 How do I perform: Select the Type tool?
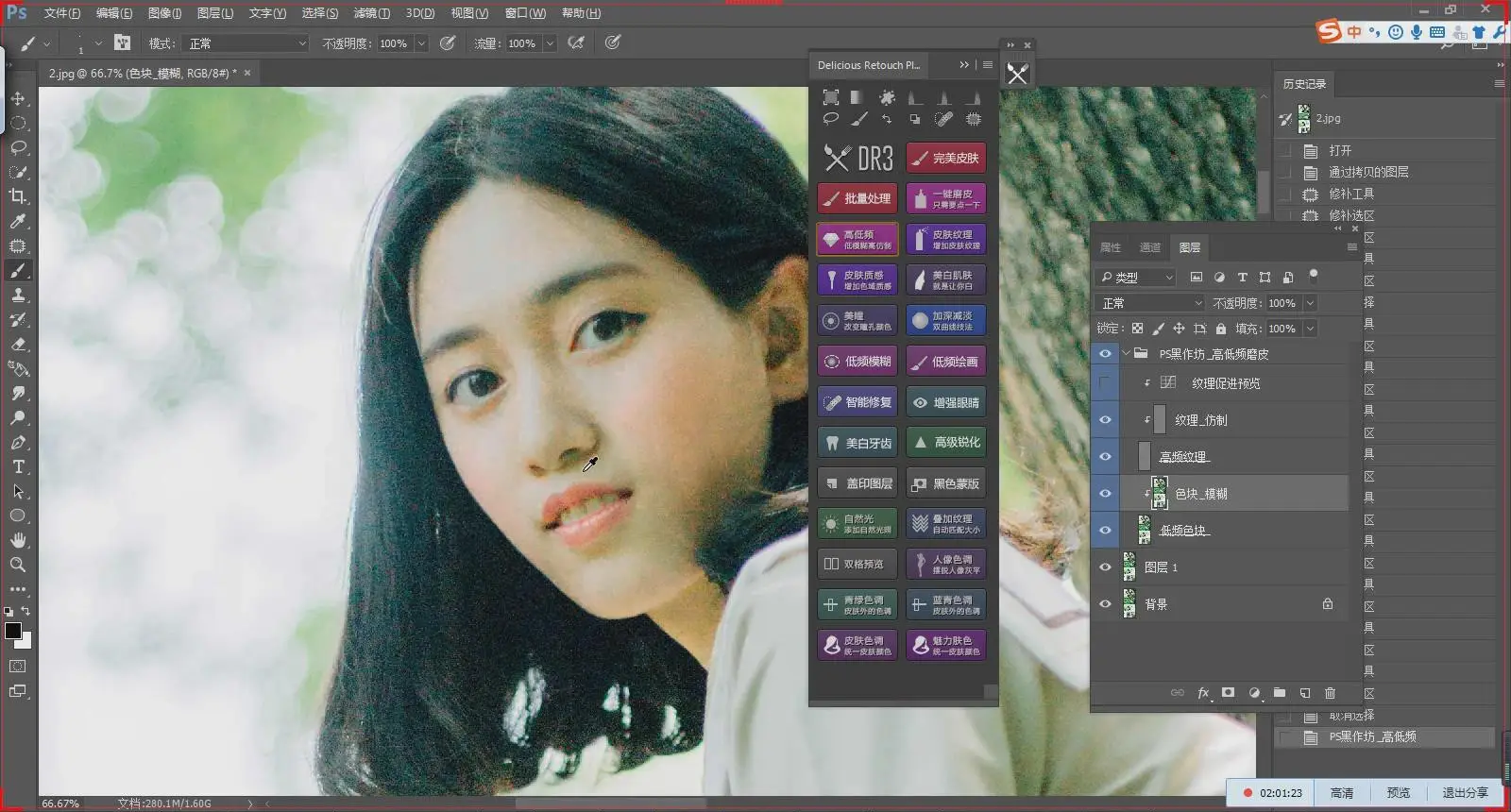[18, 466]
